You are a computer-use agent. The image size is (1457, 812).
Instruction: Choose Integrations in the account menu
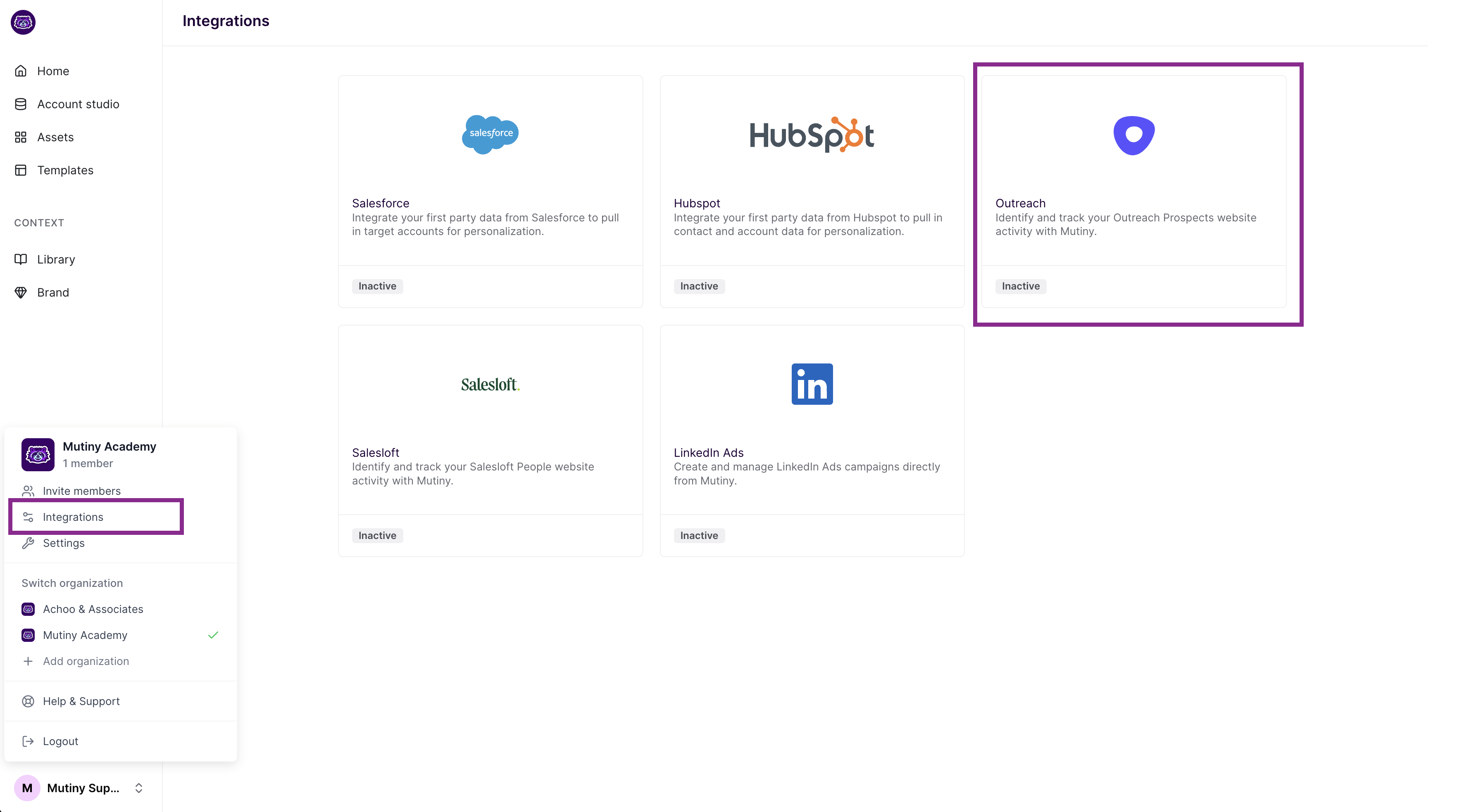click(x=73, y=517)
